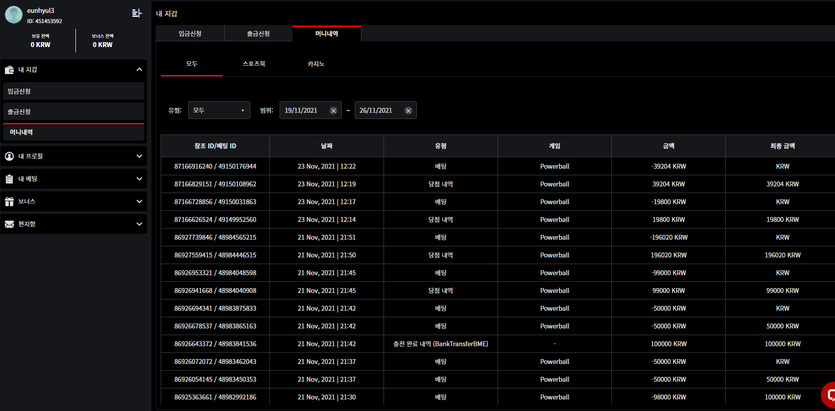
Task: Open 출금신청 in the left sidebar
Action: point(73,112)
